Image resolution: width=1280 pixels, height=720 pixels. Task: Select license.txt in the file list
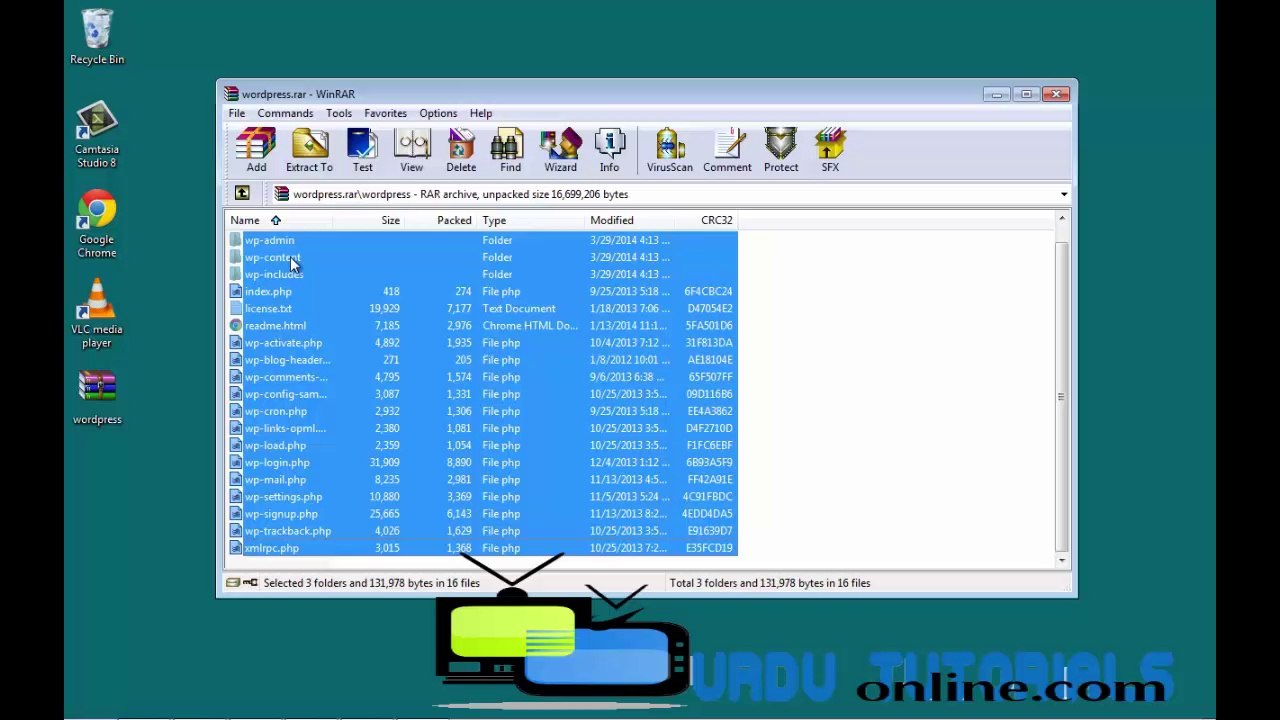482,308
